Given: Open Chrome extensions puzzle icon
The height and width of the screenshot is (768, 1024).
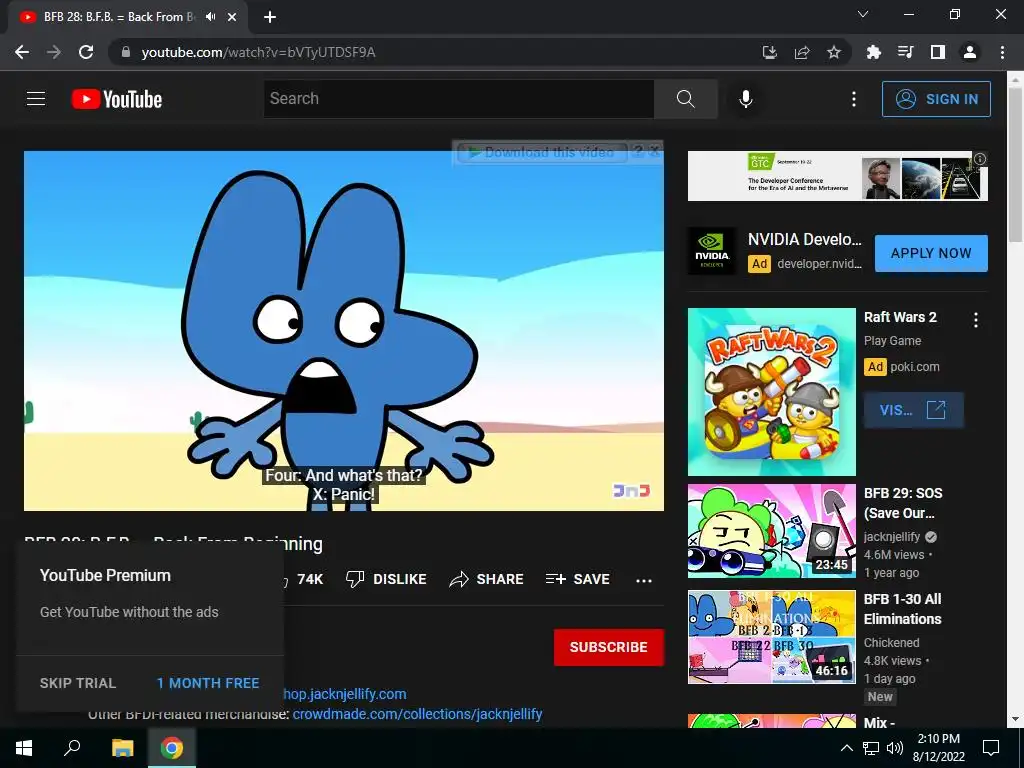Looking at the screenshot, I should [874, 52].
